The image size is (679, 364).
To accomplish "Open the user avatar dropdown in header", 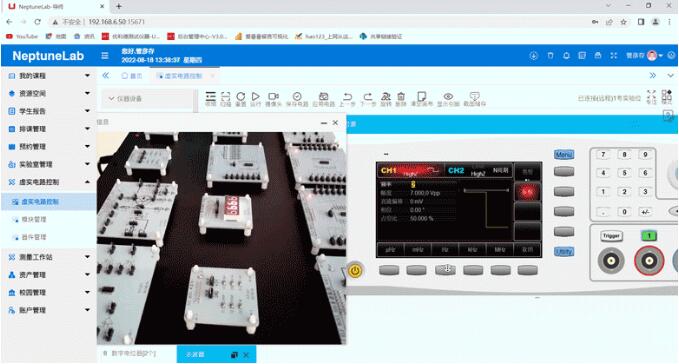I will (654, 55).
